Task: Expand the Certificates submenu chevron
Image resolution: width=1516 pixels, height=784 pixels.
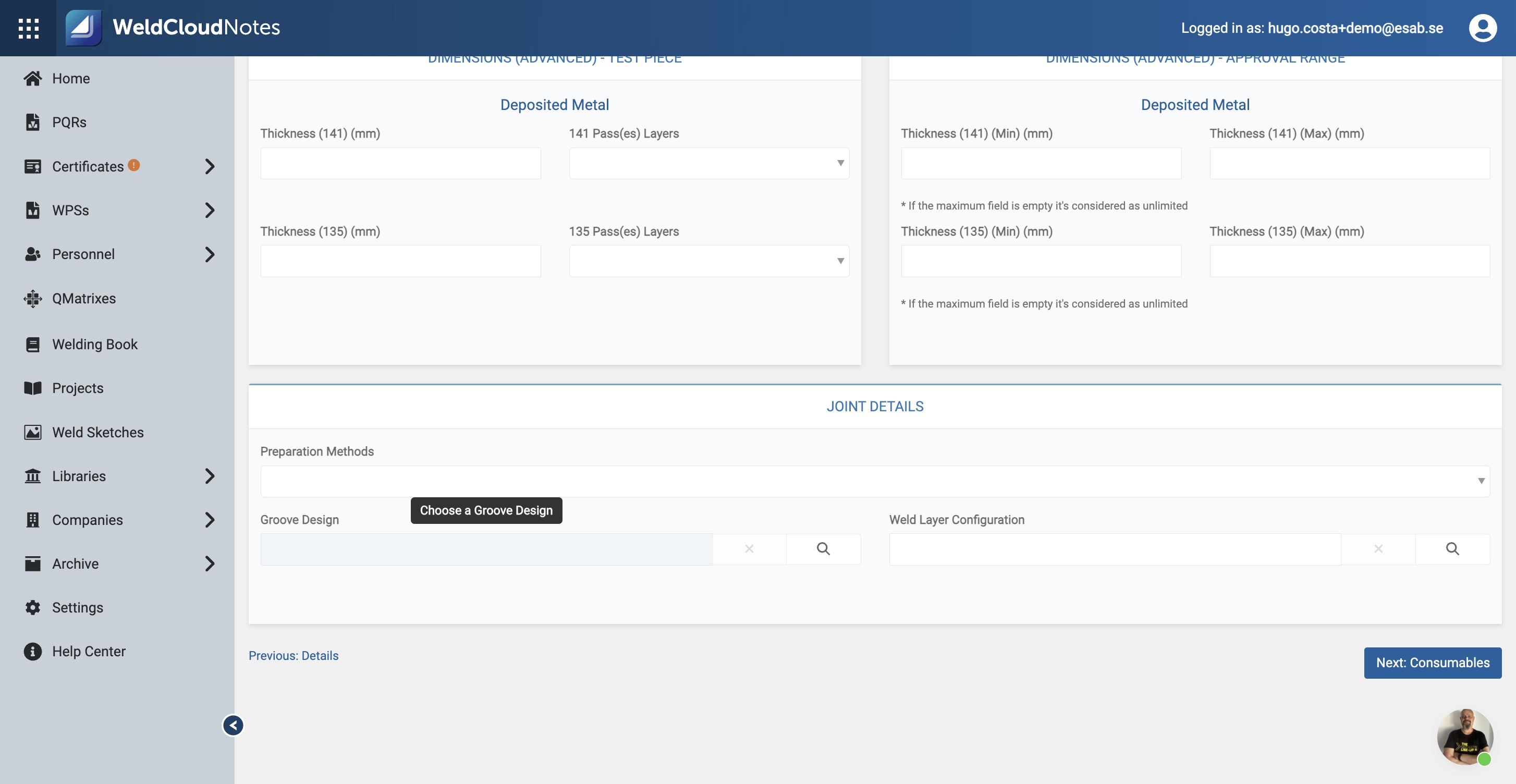Action: [x=210, y=167]
